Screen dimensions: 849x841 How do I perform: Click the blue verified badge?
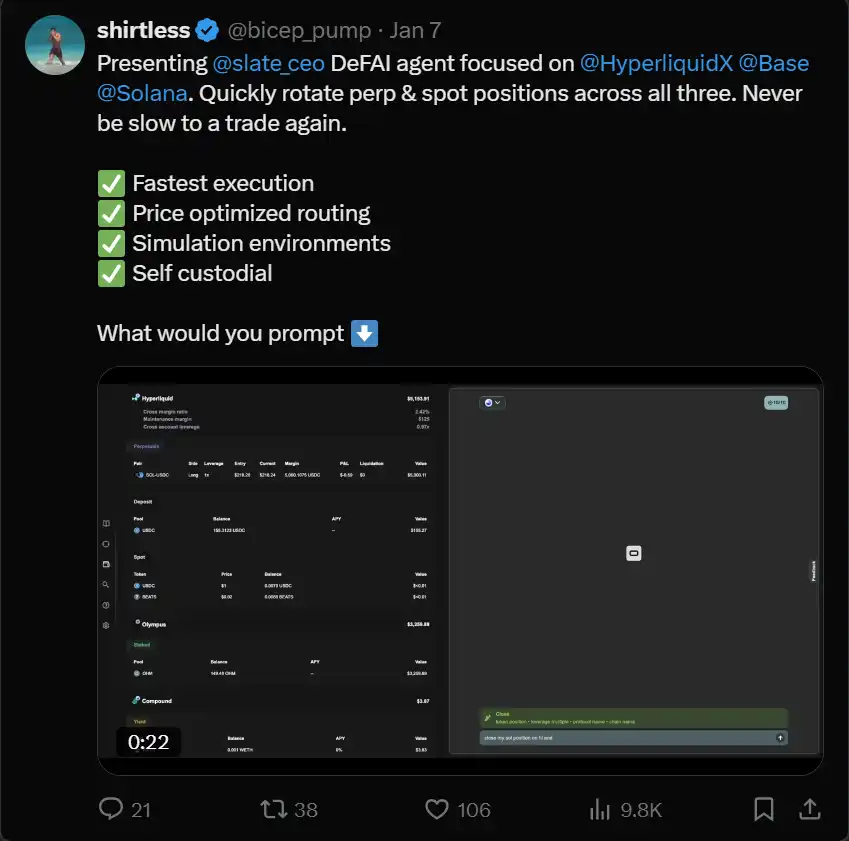point(207,31)
